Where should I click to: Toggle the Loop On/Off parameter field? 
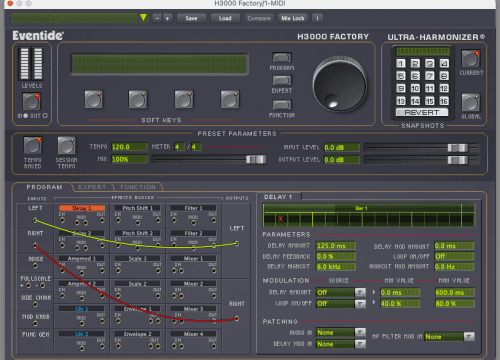coord(454,256)
